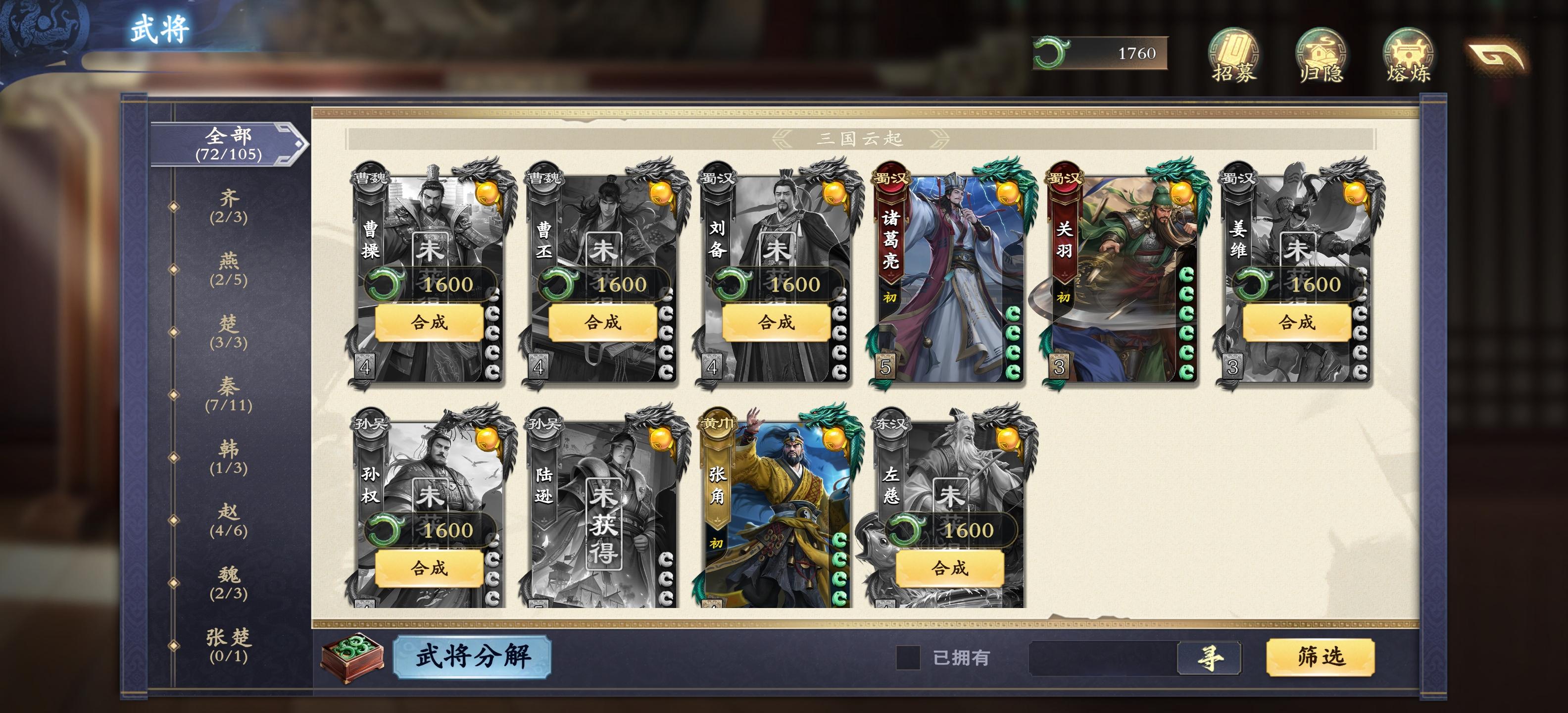Select the 楚 (3/3) category
Screen dimensions: 1568x713
coord(229,332)
